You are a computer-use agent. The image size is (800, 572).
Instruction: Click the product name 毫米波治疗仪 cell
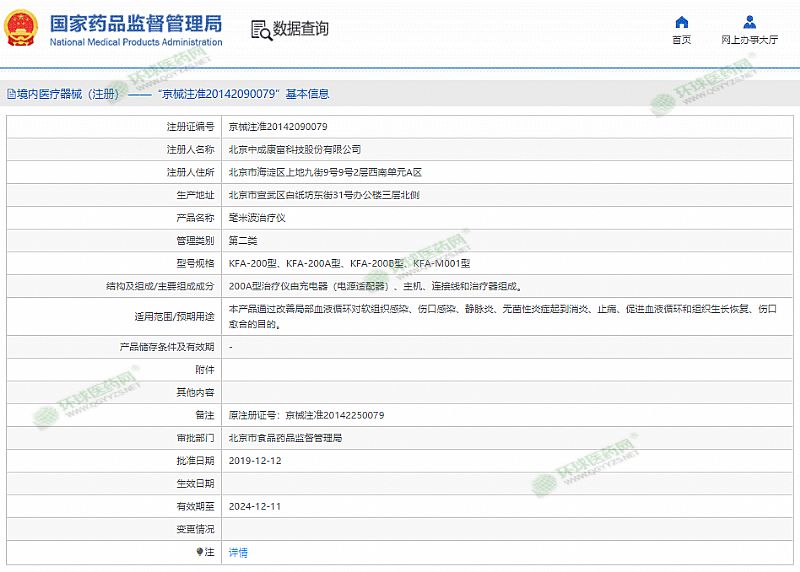[x=257, y=217]
